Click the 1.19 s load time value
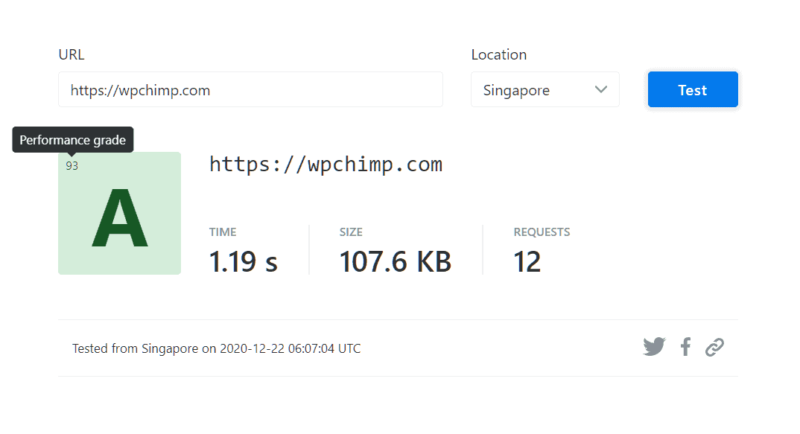This screenshot has height=434, width=800. 243,262
